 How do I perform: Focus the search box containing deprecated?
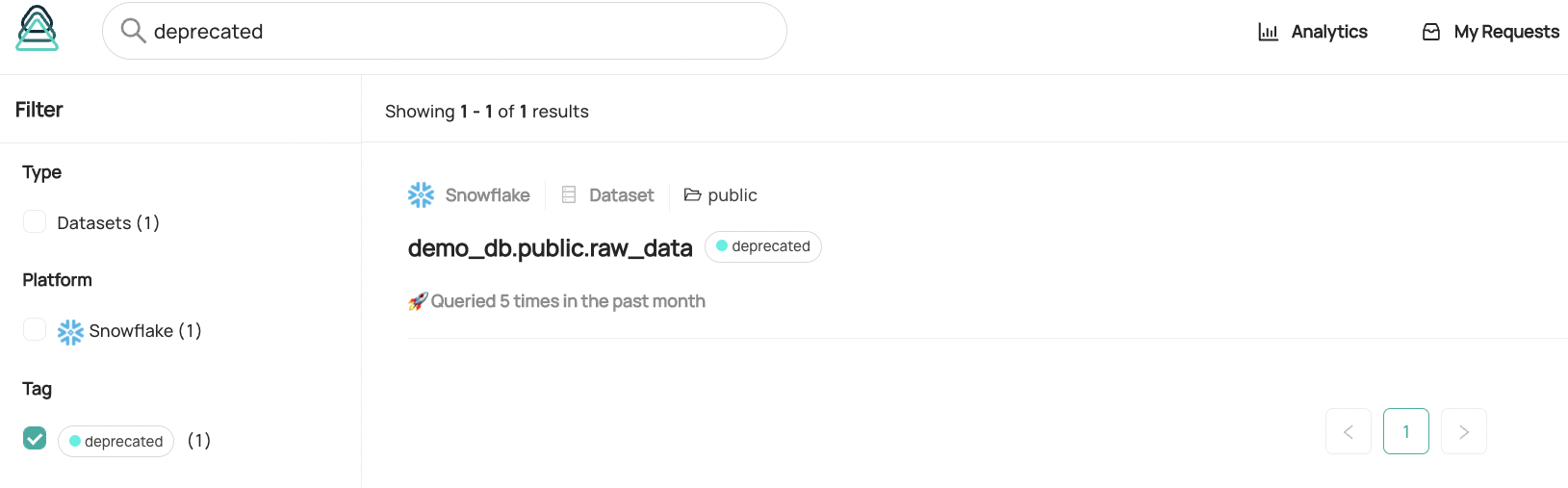445,31
